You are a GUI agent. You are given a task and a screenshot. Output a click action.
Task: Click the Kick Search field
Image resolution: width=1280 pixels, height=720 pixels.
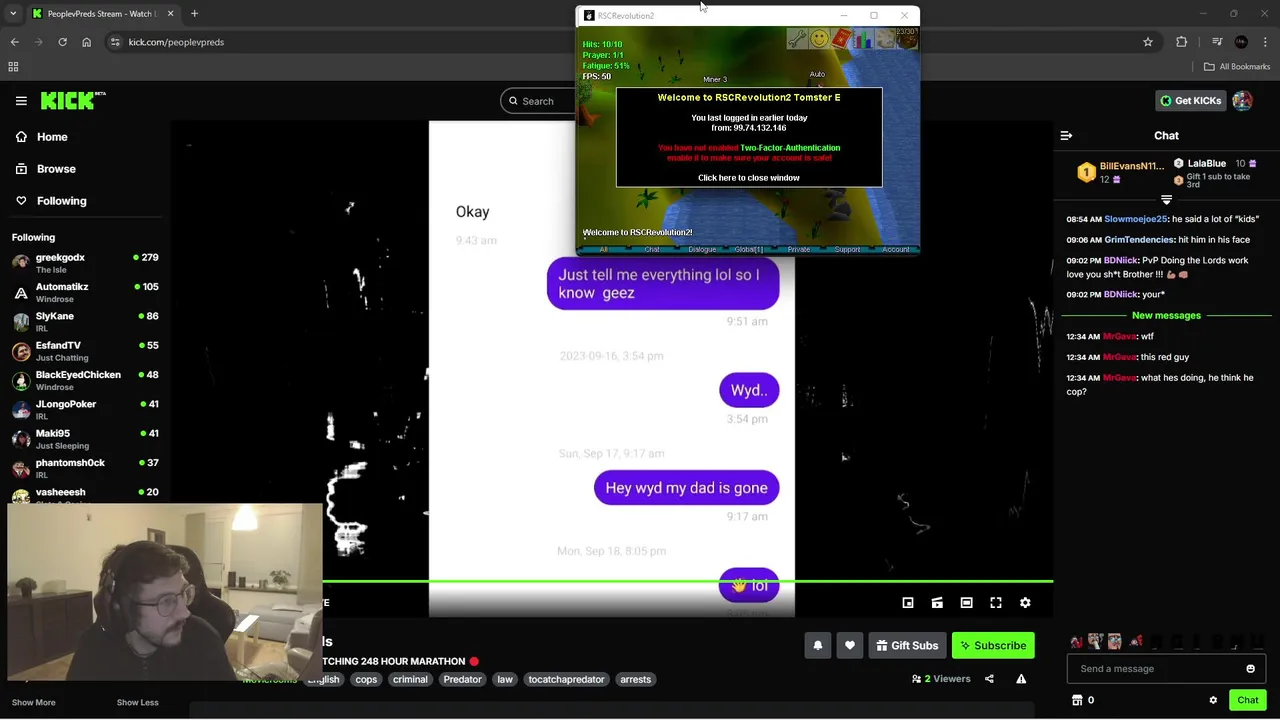pyautogui.click(x=540, y=100)
